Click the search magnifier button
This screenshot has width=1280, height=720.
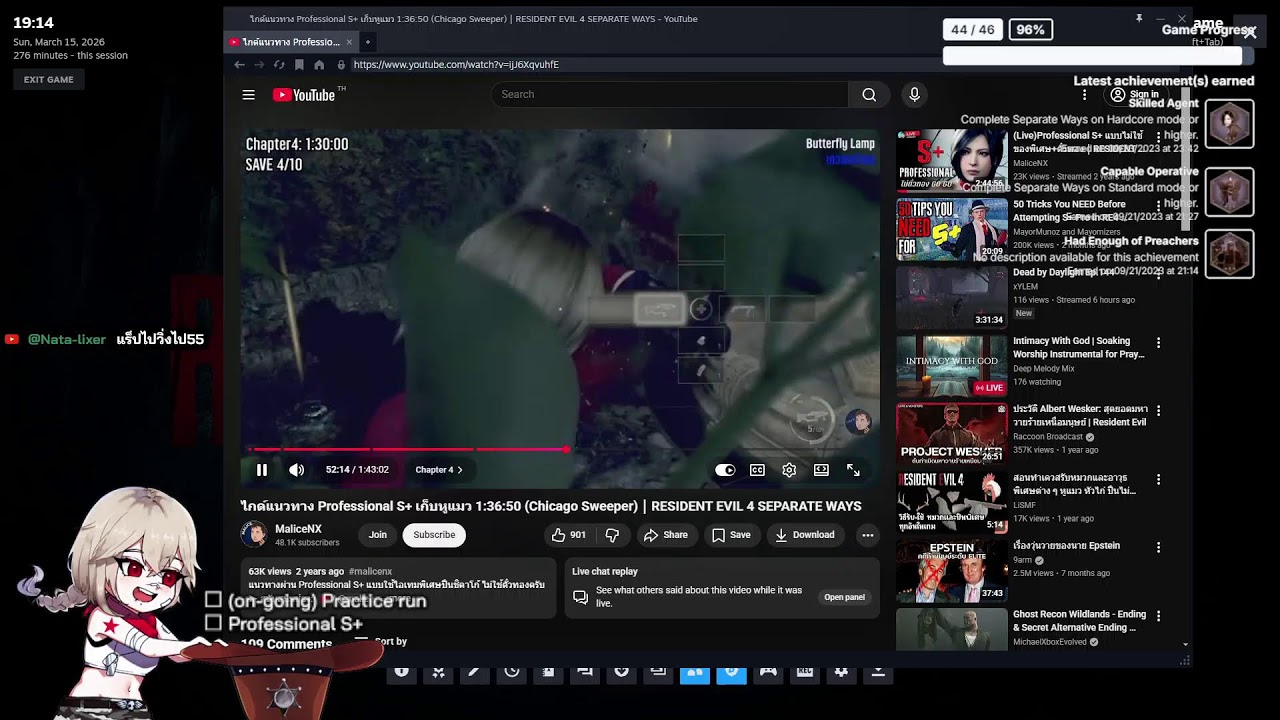(869, 94)
